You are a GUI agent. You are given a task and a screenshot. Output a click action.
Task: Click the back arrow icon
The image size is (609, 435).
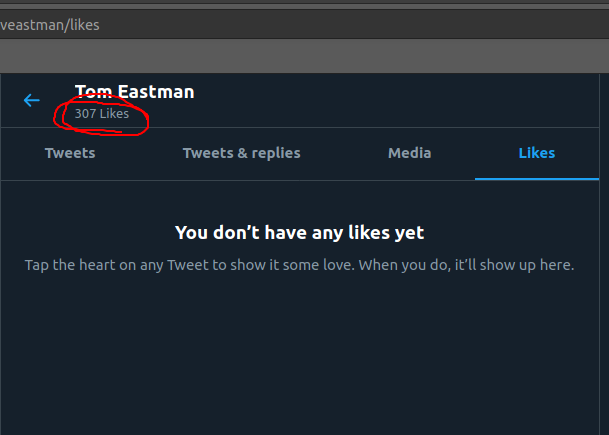point(32,100)
